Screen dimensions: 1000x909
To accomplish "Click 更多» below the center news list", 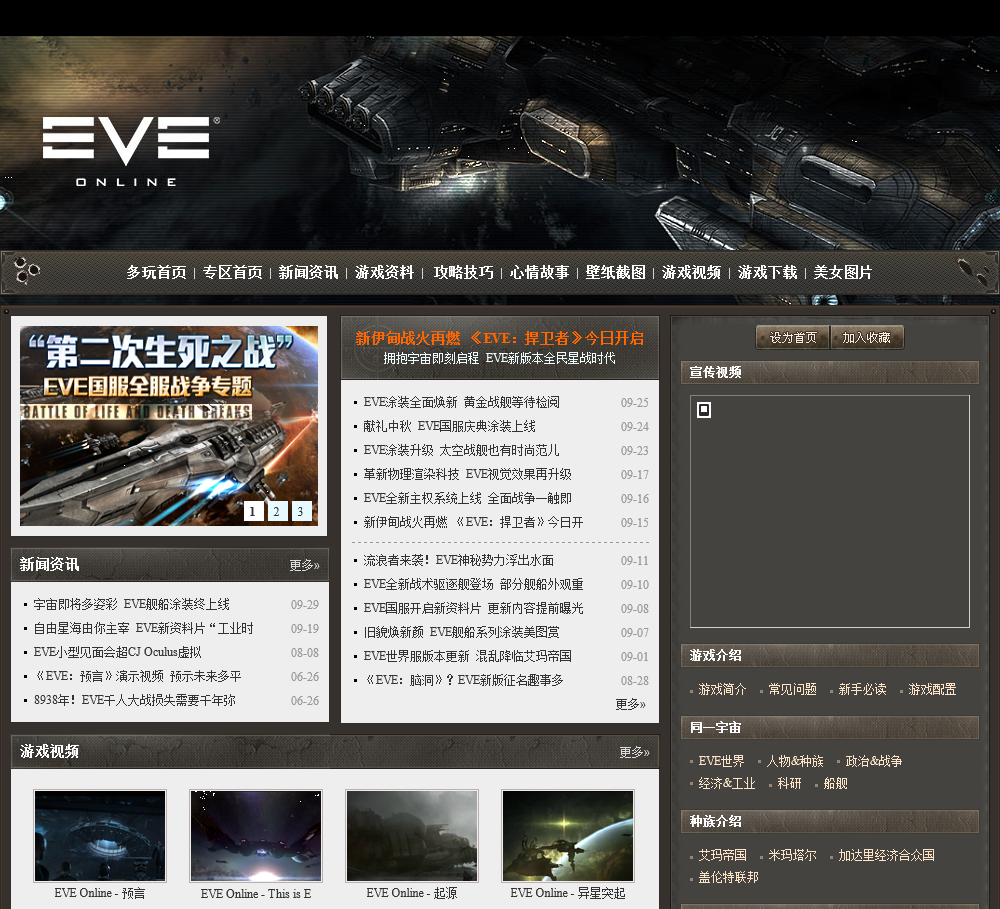I will click(x=630, y=704).
